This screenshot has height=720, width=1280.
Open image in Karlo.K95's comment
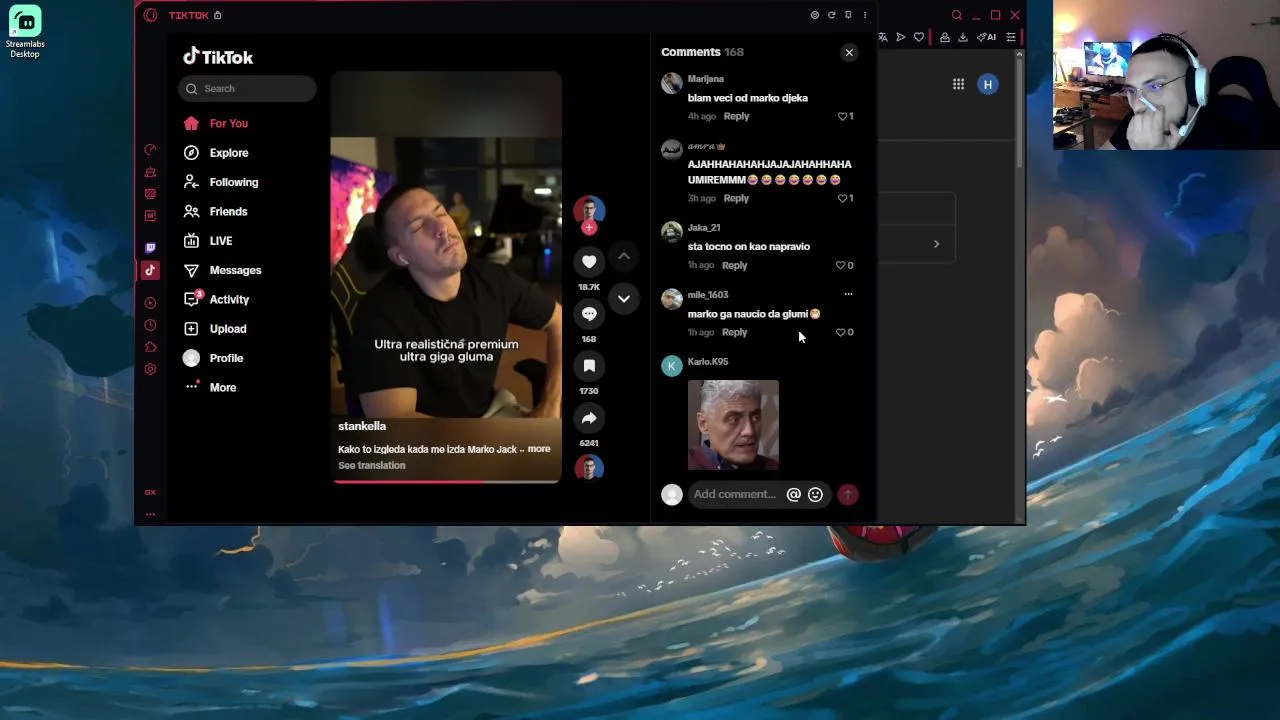click(733, 425)
